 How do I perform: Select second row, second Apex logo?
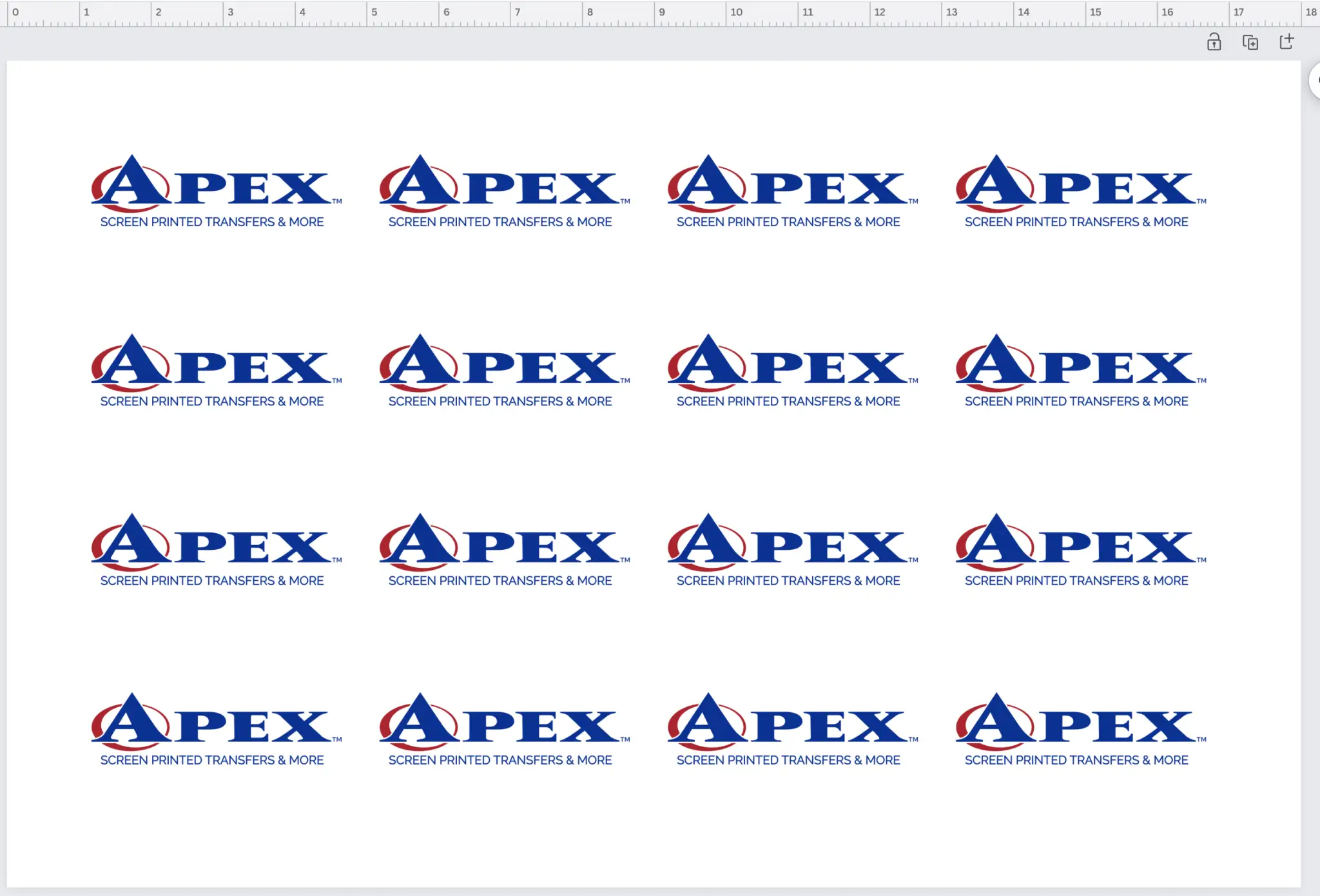(504, 371)
